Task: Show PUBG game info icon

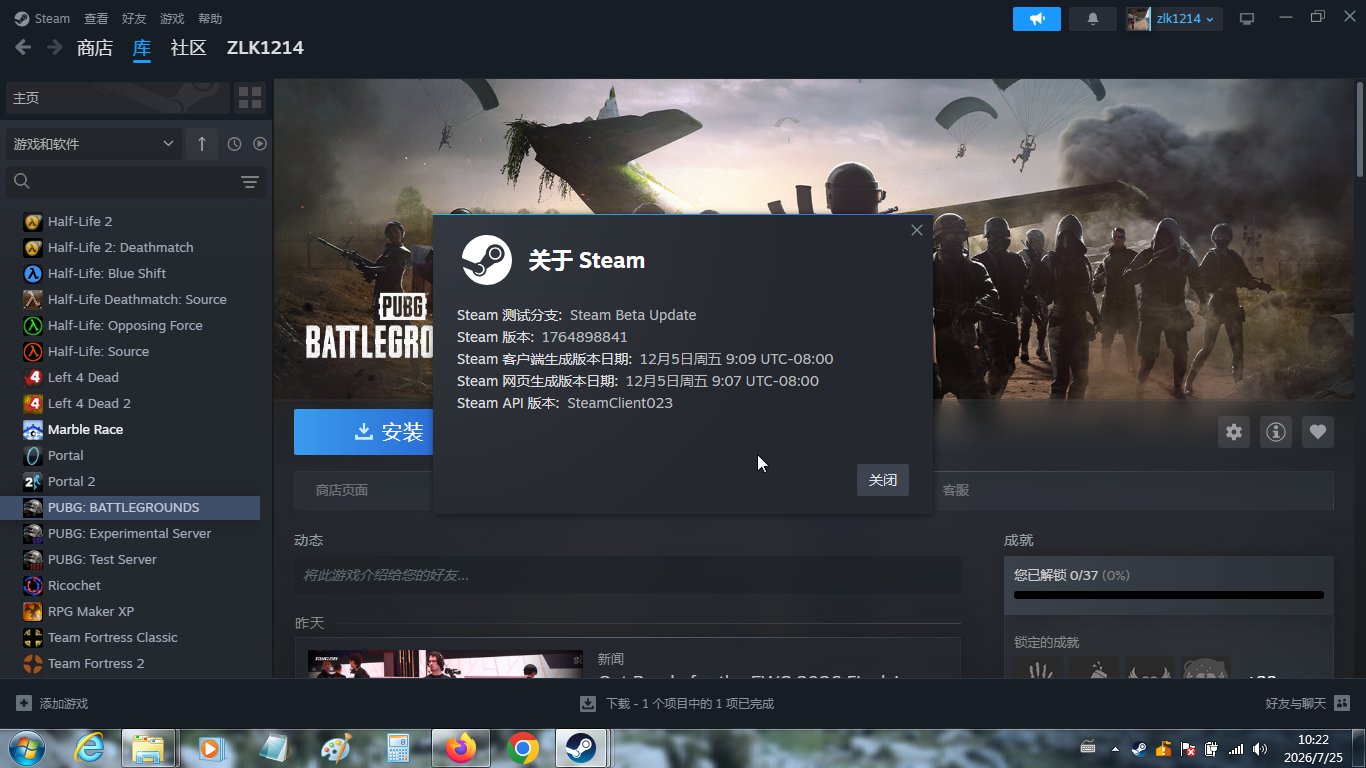Action: click(x=1276, y=432)
